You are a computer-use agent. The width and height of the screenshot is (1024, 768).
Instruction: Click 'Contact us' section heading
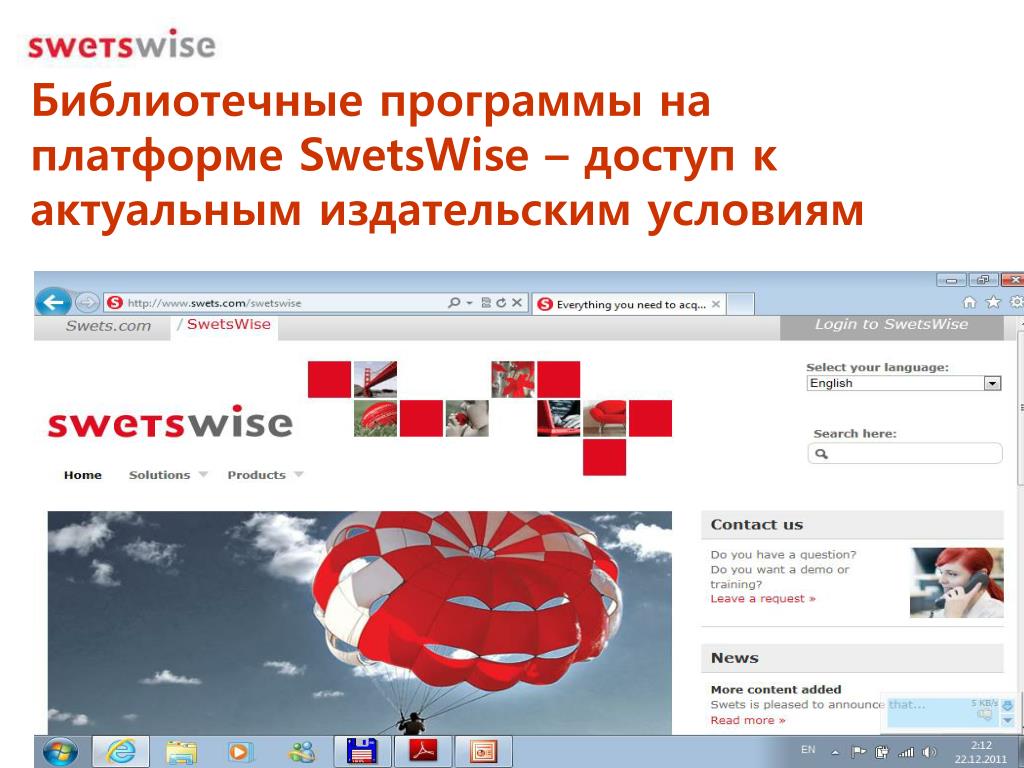pyautogui.click(x=757, y=524)
